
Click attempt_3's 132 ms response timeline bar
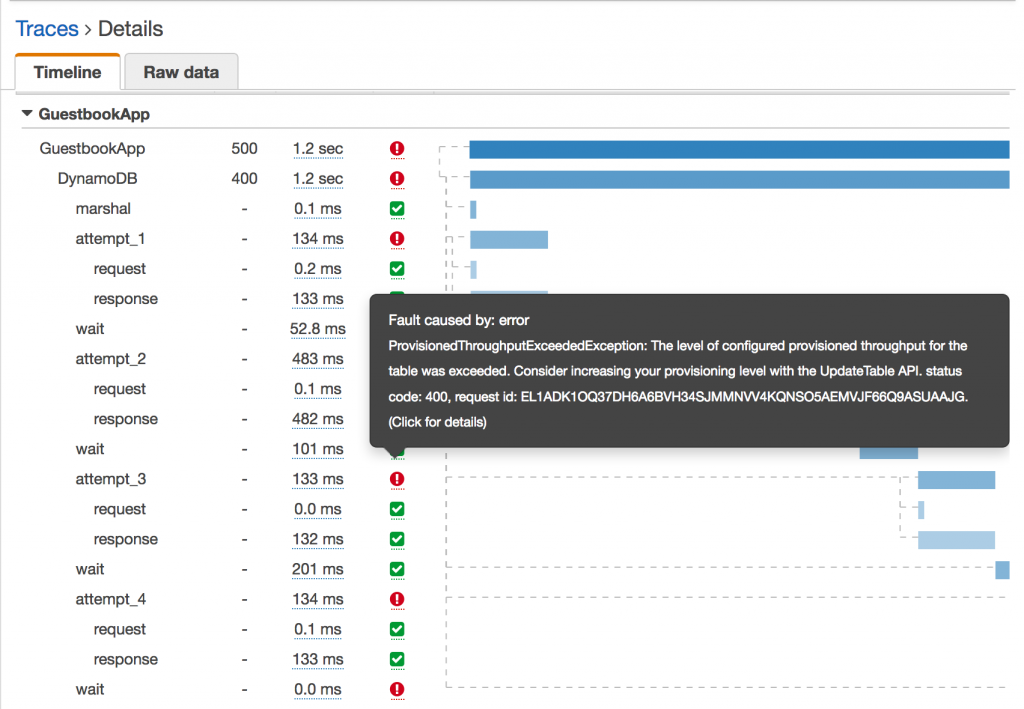coord(956,540)
